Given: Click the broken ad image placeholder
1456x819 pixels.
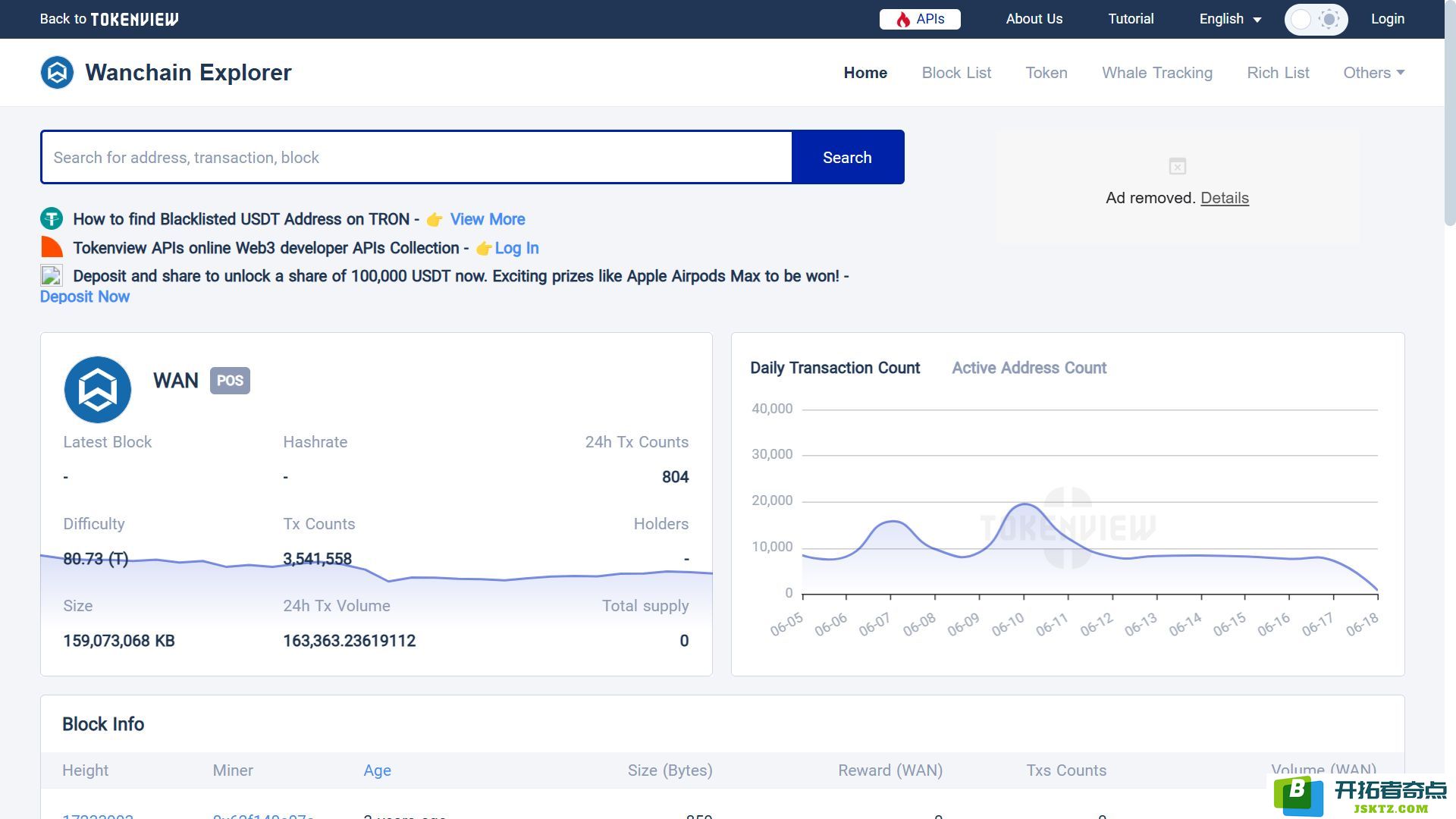Looking at the screenshot, I should (x=1177, y=166).
